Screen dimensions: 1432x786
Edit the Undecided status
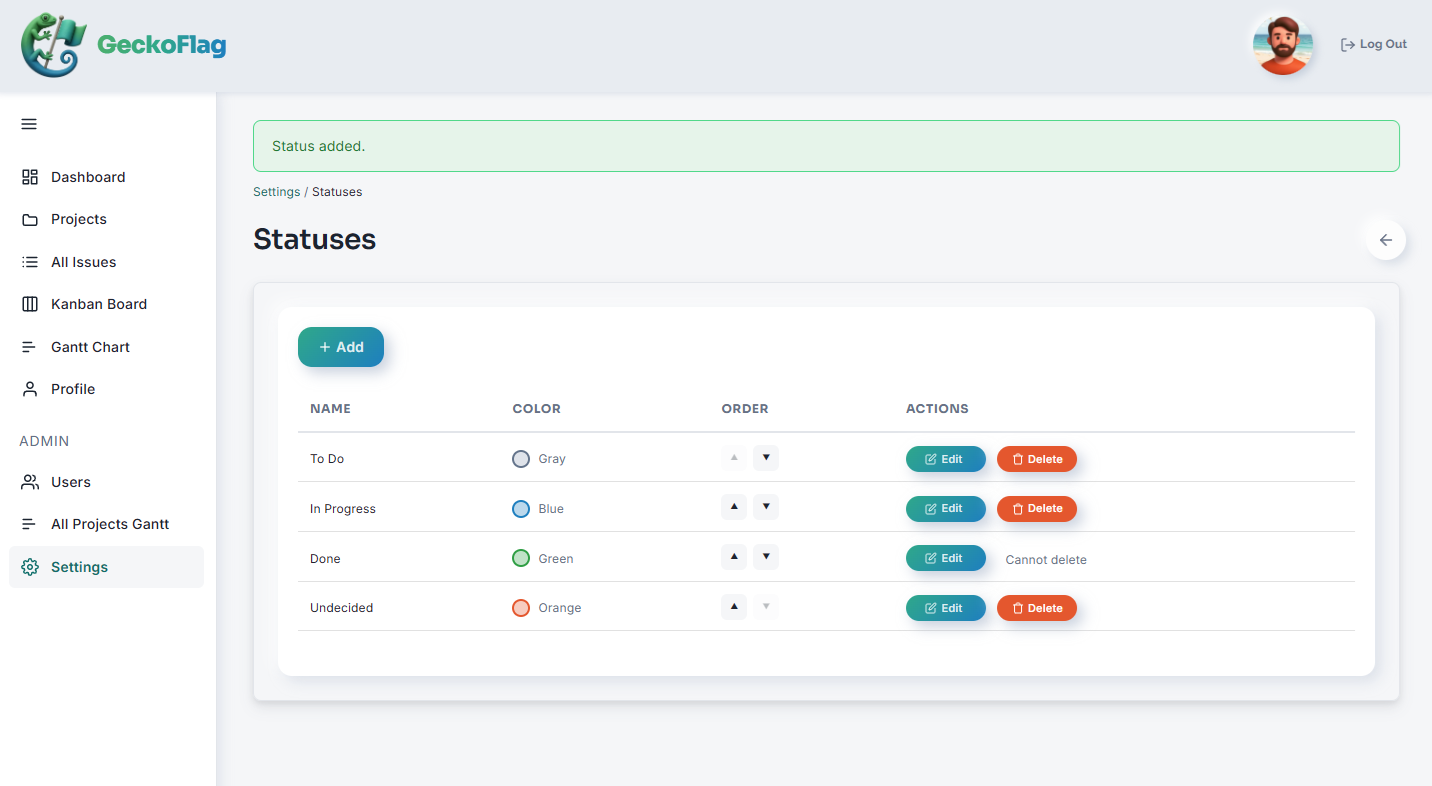click(946, 608)
